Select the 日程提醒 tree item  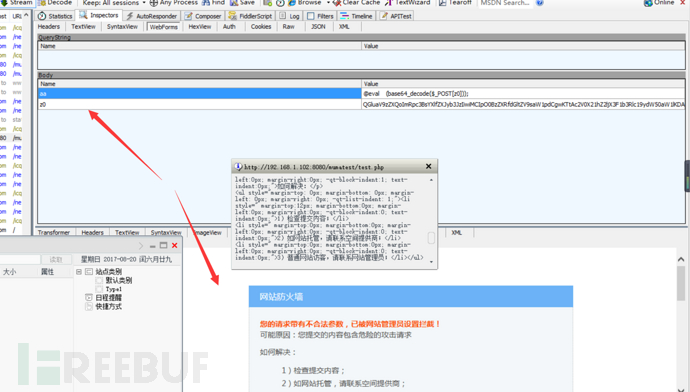click(108, 298)
